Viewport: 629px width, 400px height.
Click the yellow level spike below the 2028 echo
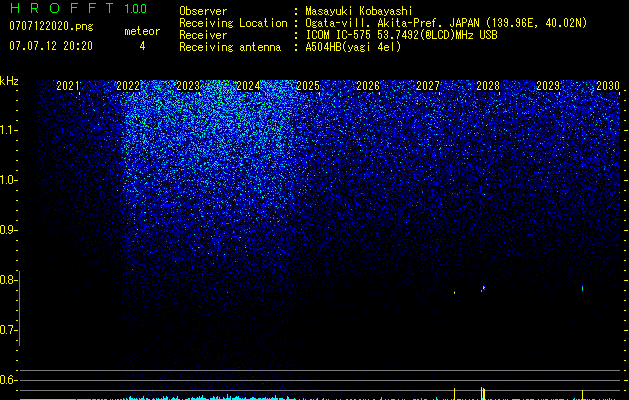483,393
